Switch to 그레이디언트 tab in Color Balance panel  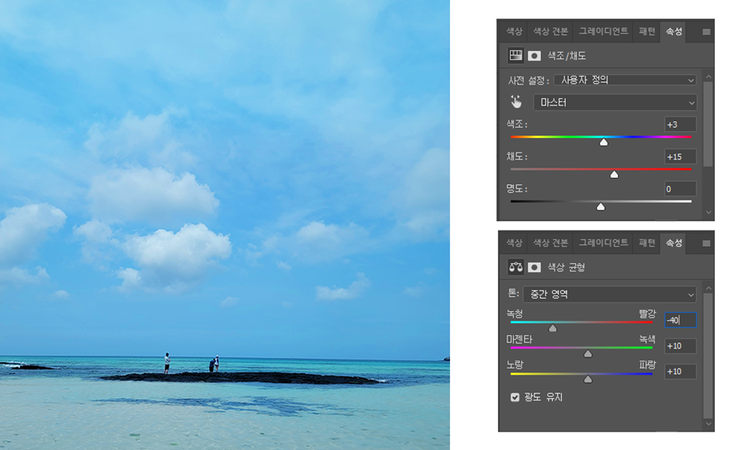(x=603, y=243)
